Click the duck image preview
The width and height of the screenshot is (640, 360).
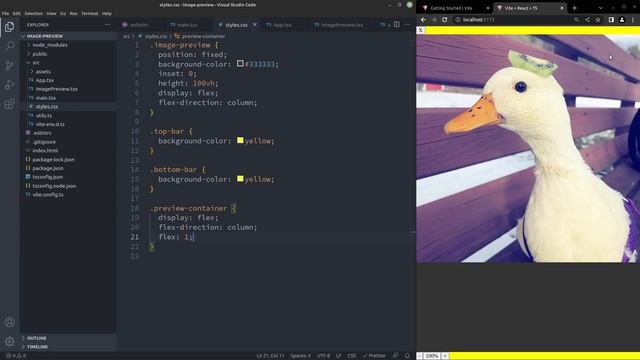pyautogui.click(x=528, y=148)
